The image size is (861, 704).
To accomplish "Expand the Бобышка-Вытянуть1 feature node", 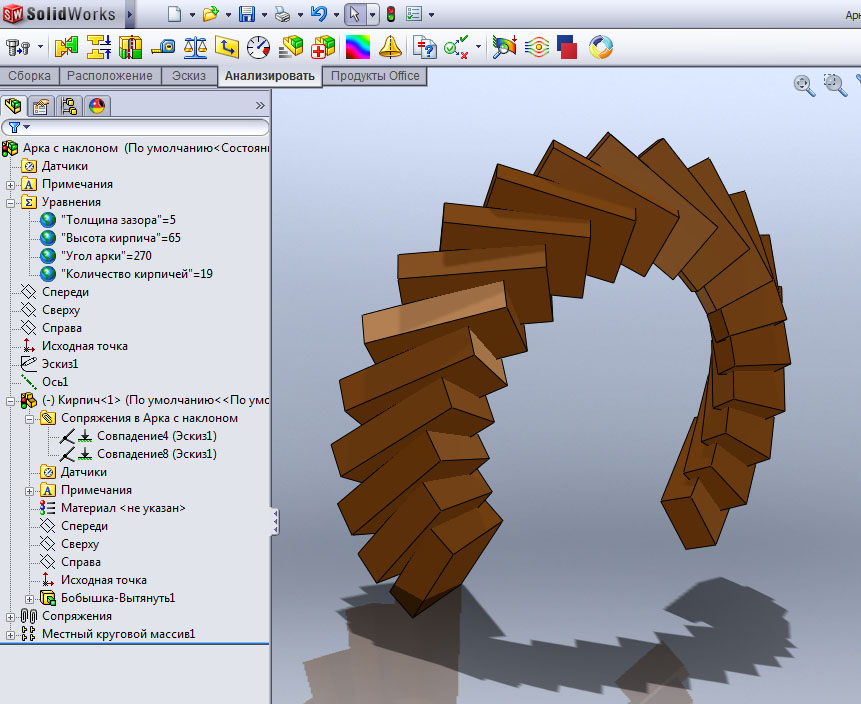I will [x=30, y=598].
